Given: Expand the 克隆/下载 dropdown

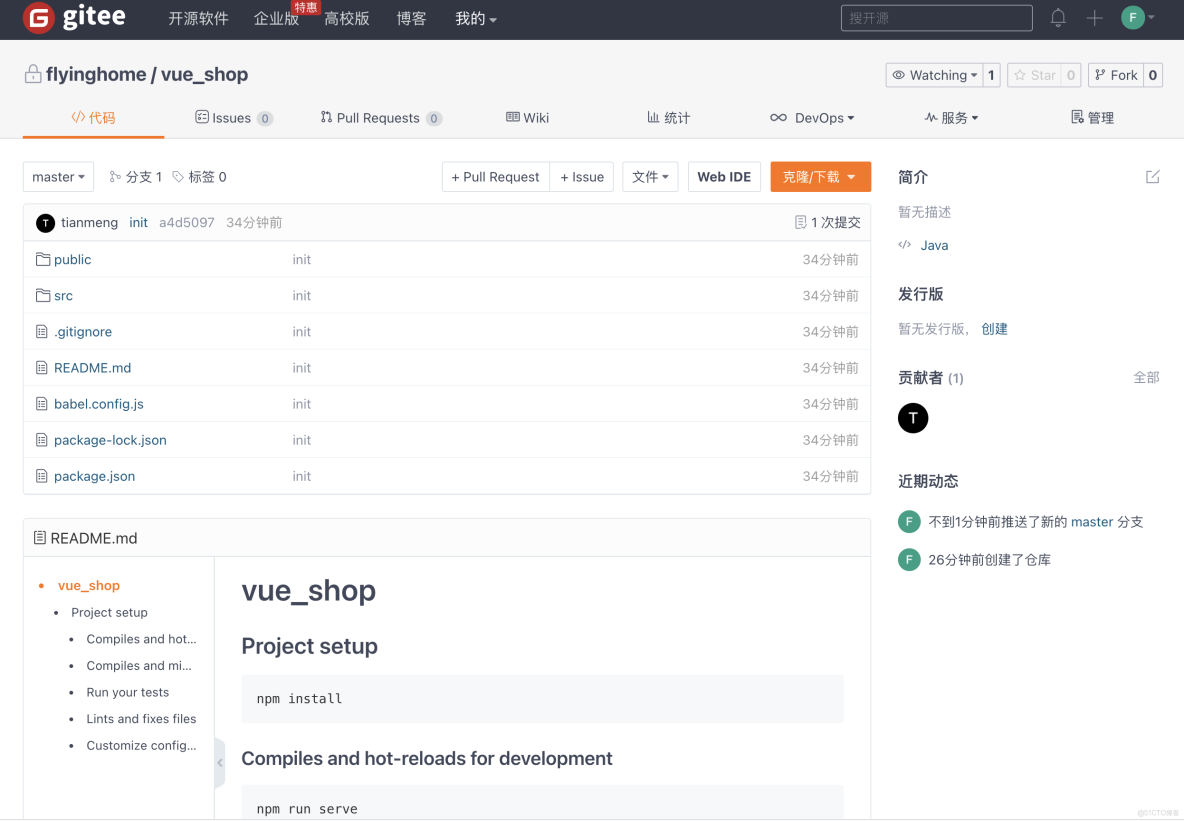Looking at the screenshot, I should tap(820, 176).
